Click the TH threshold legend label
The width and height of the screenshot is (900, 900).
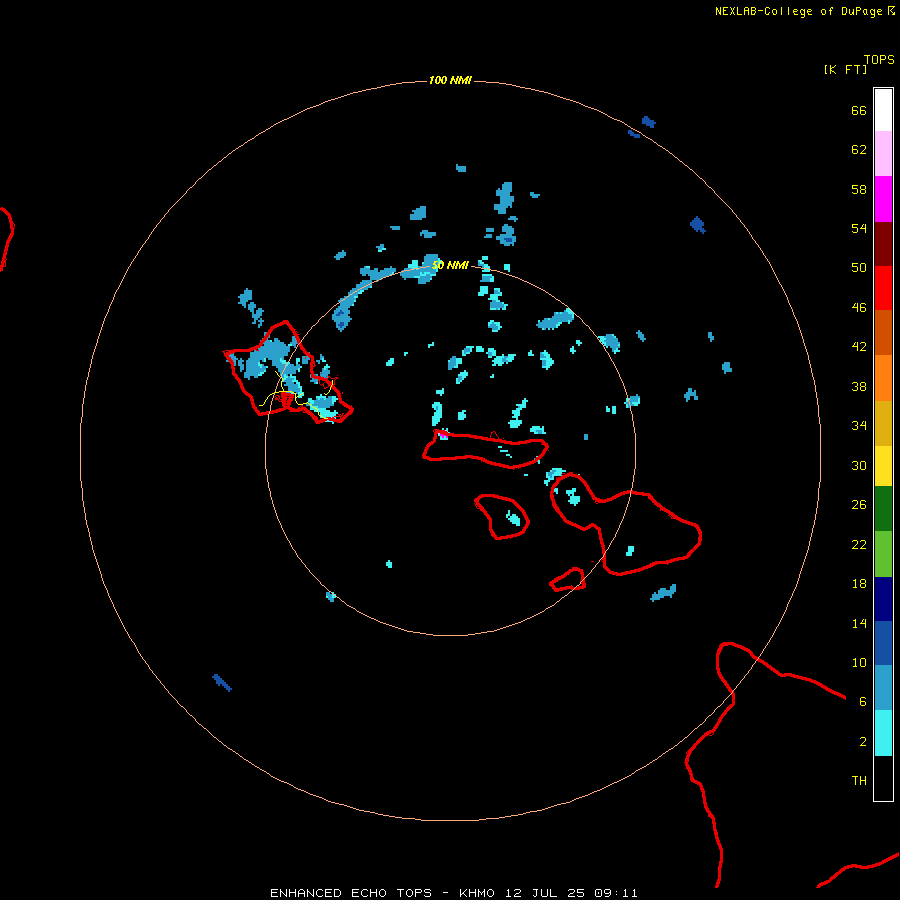pos(859,781)
